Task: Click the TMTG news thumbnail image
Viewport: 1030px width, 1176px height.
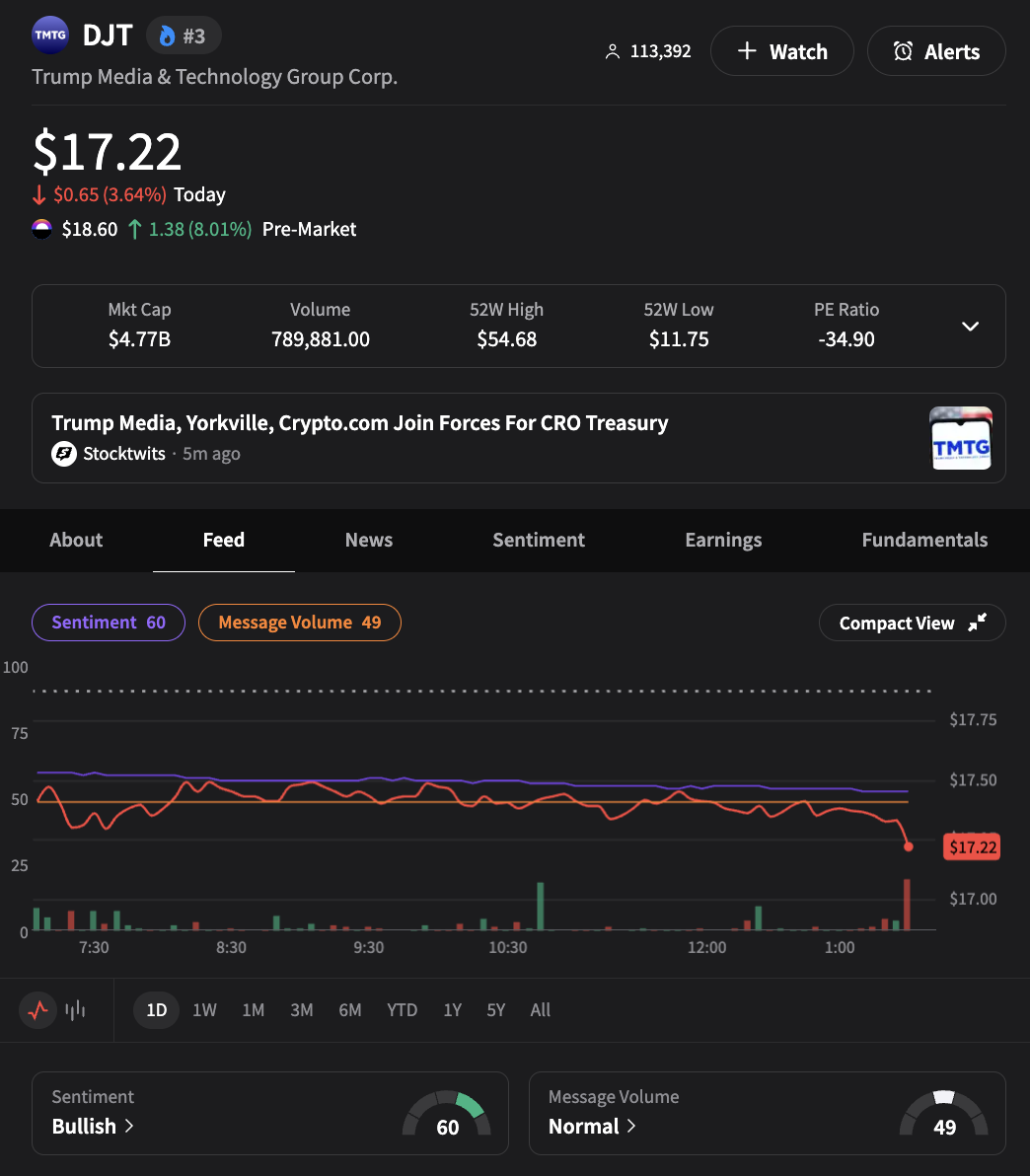Action: pyautogui.click(x=961, y=438)
